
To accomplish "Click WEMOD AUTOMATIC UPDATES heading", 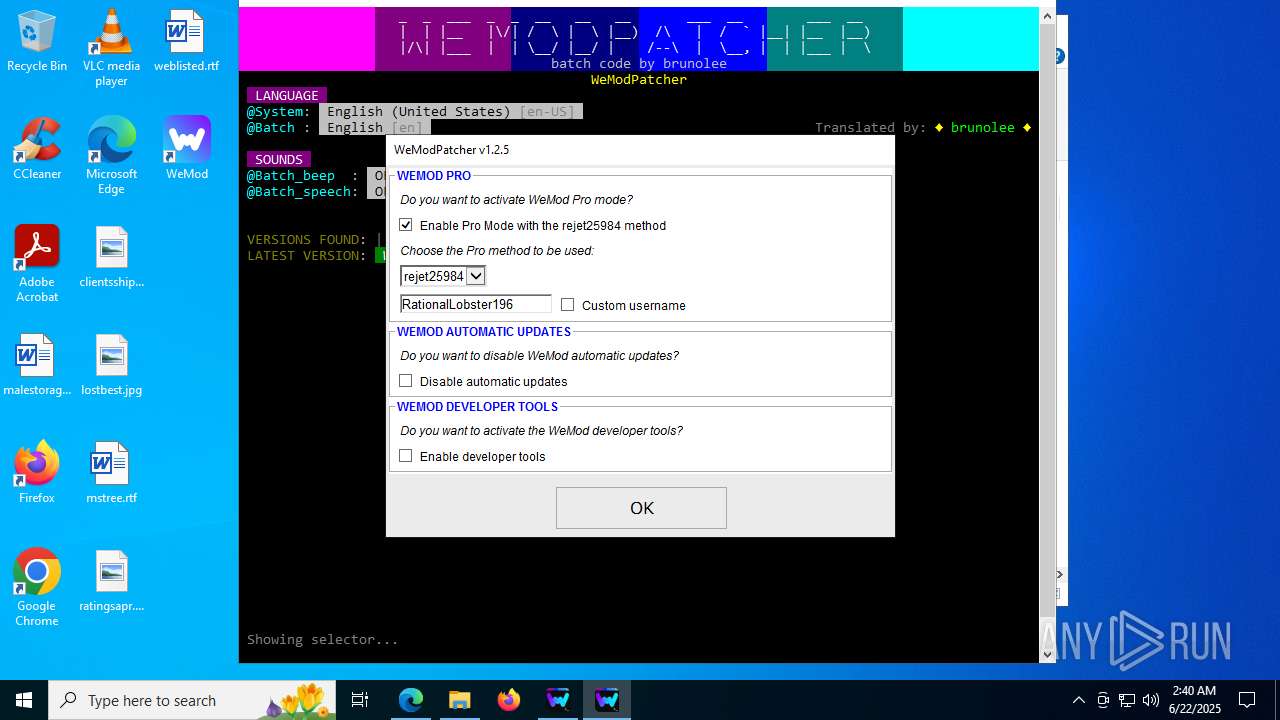I will (484, 332).
